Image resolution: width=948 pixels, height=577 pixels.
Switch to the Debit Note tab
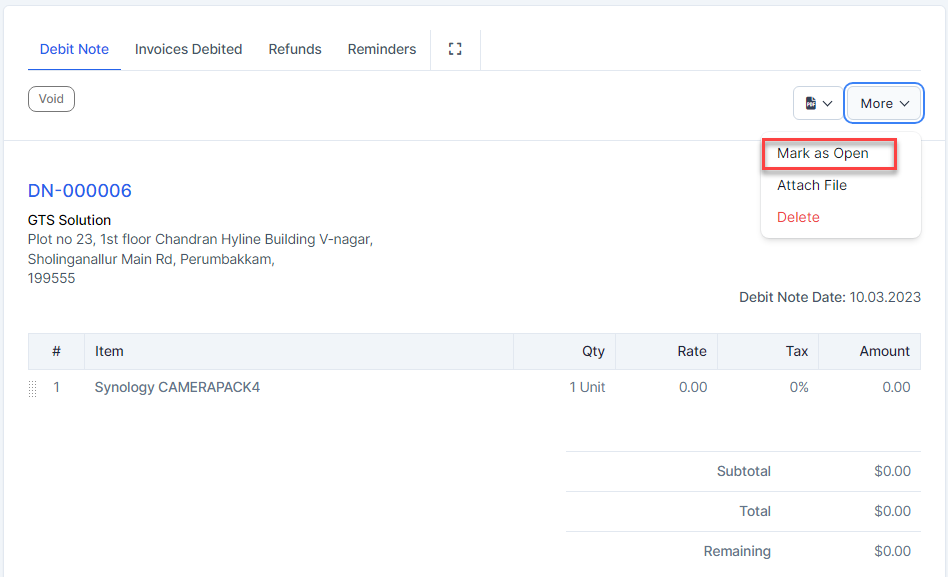(74, 49)
